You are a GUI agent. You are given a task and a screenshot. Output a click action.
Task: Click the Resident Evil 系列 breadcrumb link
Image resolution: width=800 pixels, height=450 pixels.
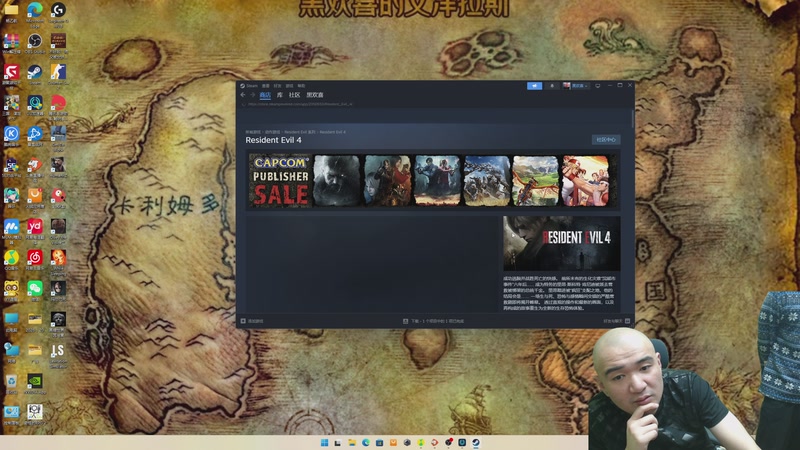click(300, 132)
